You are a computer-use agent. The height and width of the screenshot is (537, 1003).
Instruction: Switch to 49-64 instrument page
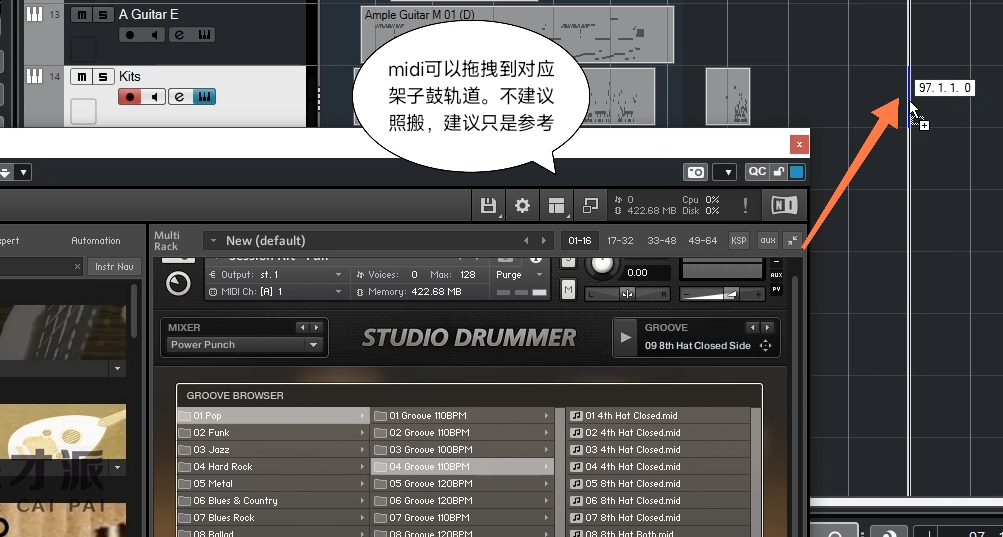[702, 241]
